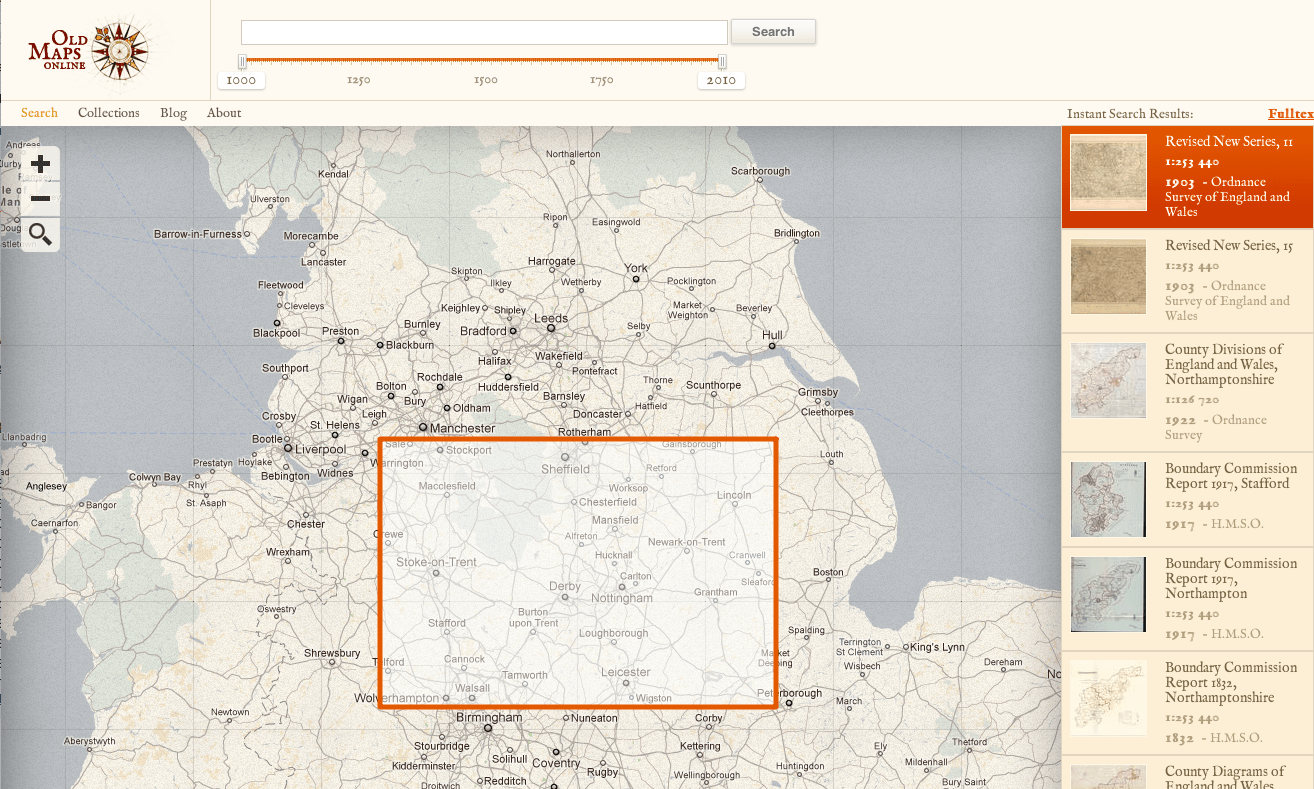Click the Stoke-on-Trent label on the map
Screen dimensions: 1314x789
pos(437,562)
